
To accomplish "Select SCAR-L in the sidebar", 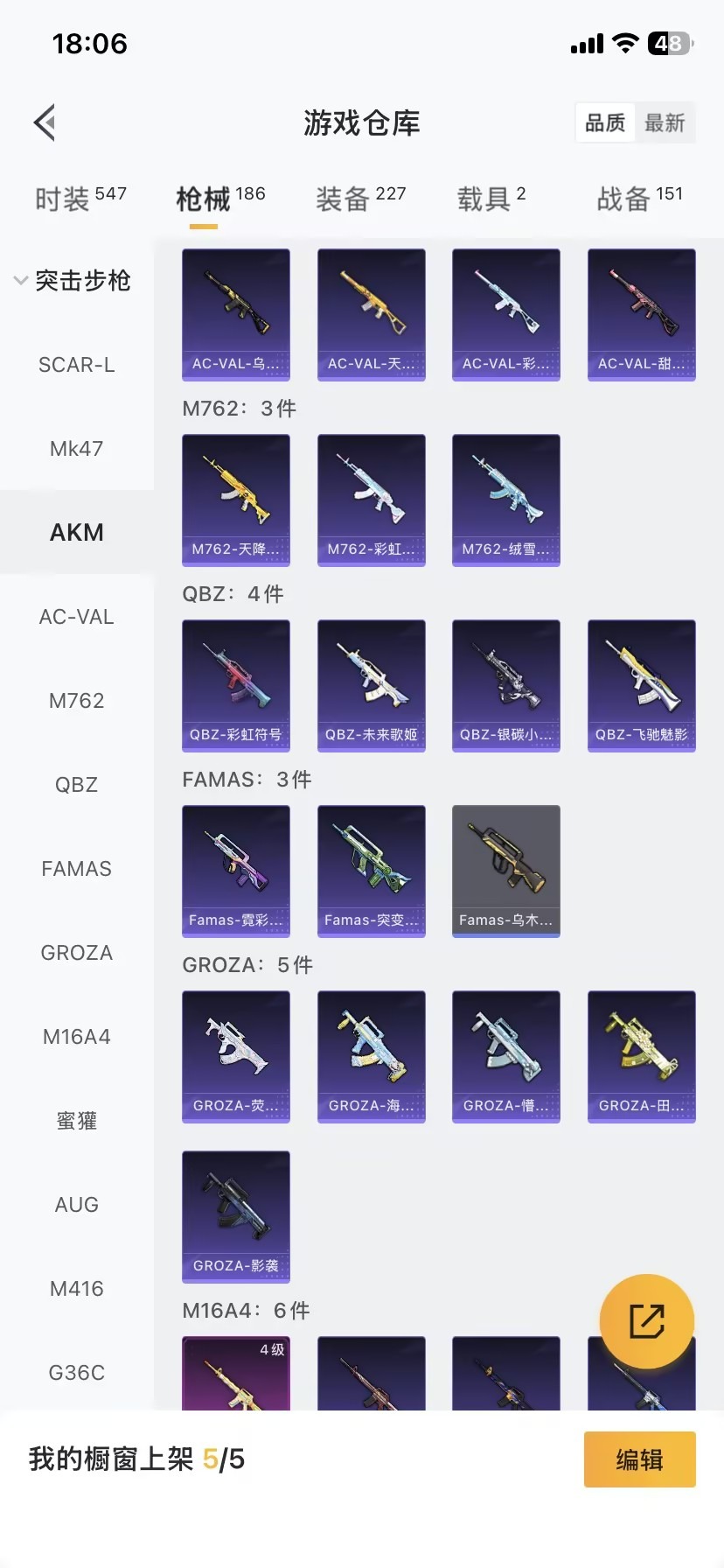I will (x=77, y=365).
